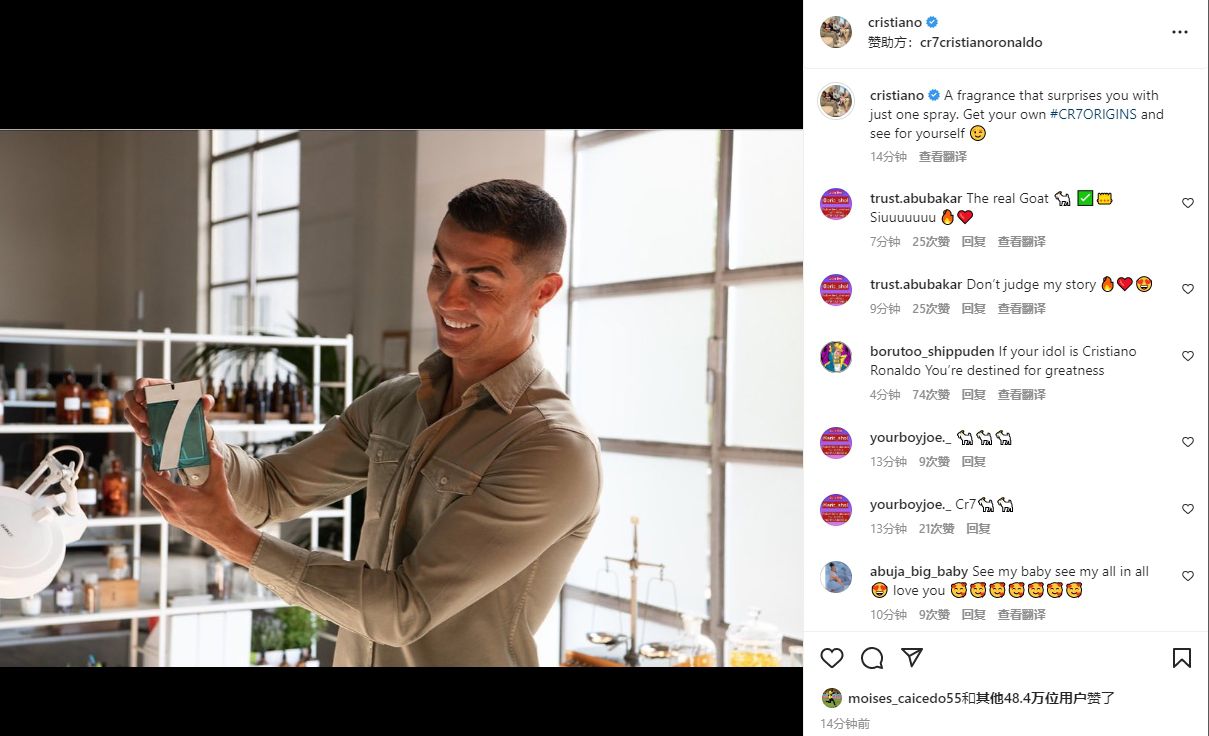This screenshot has width=1209, height=736.
Task: Open the three-dot more options menu
Action: [1180, 32]
